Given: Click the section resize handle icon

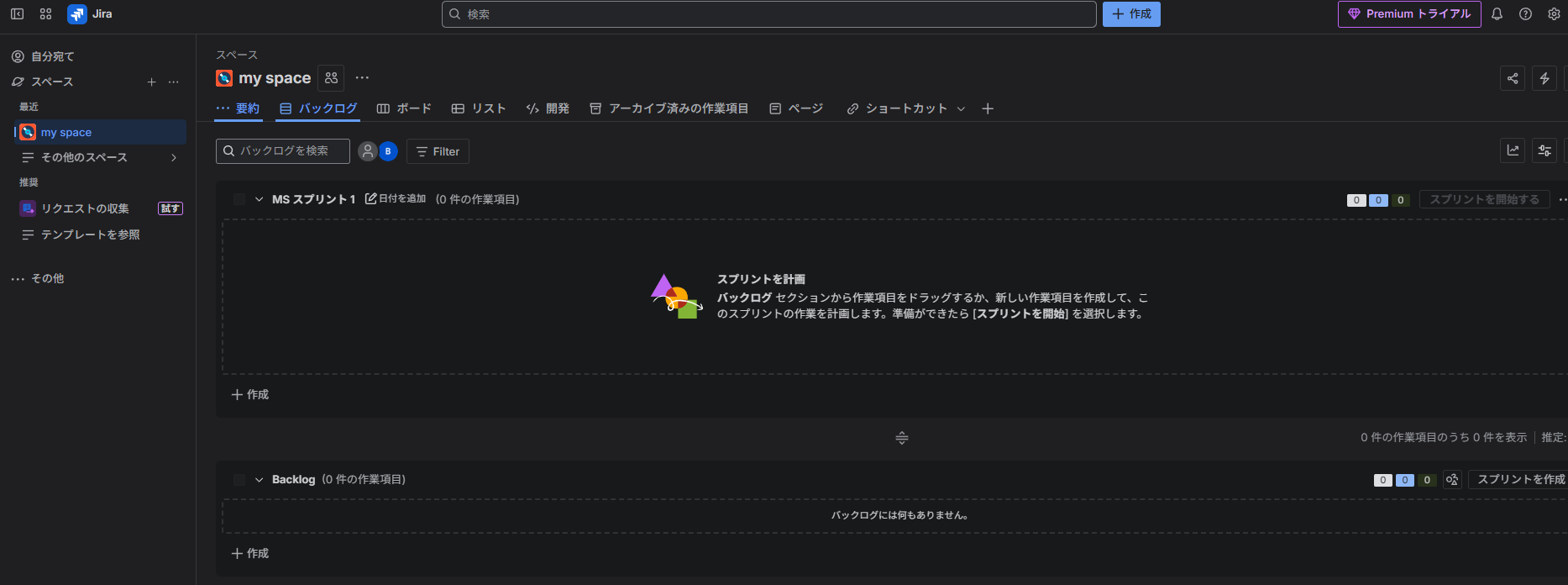Looking at the screenshot, I should pyautogui.click(x=902, y=438).
